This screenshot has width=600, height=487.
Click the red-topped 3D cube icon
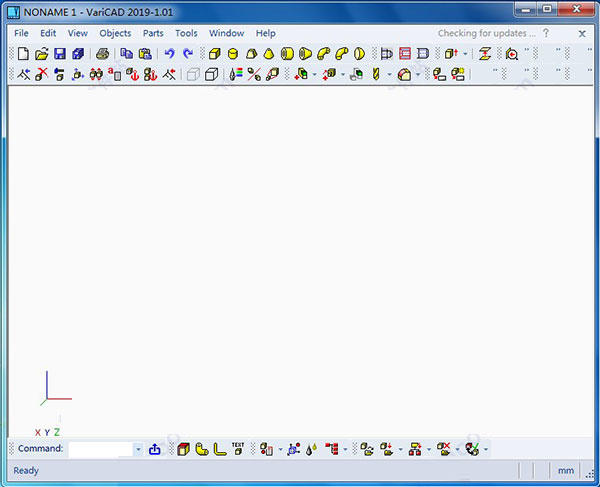(184, 449)
